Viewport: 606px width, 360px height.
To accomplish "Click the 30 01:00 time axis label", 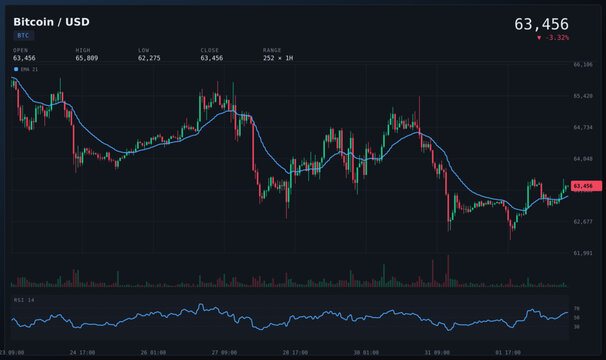I will click(366, 353).
